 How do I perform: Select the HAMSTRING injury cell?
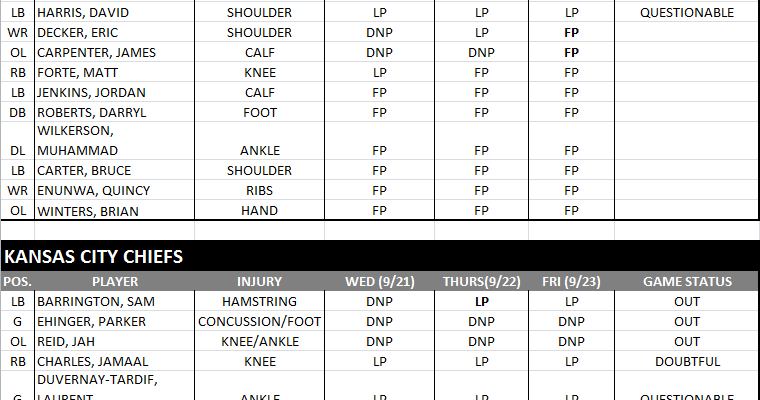[x=259, y=301]
